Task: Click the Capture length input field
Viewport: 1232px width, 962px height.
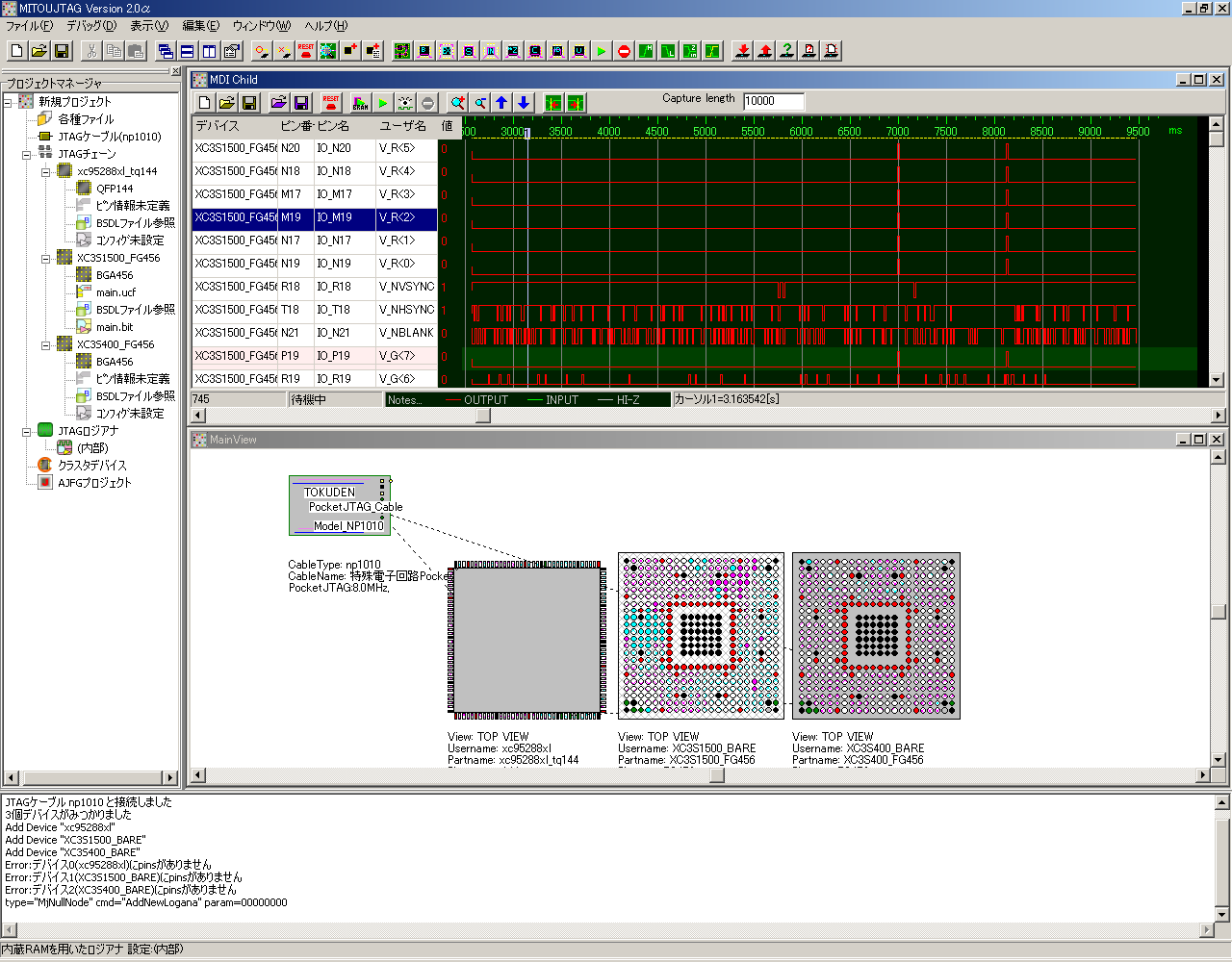Action: pos(773,101)
